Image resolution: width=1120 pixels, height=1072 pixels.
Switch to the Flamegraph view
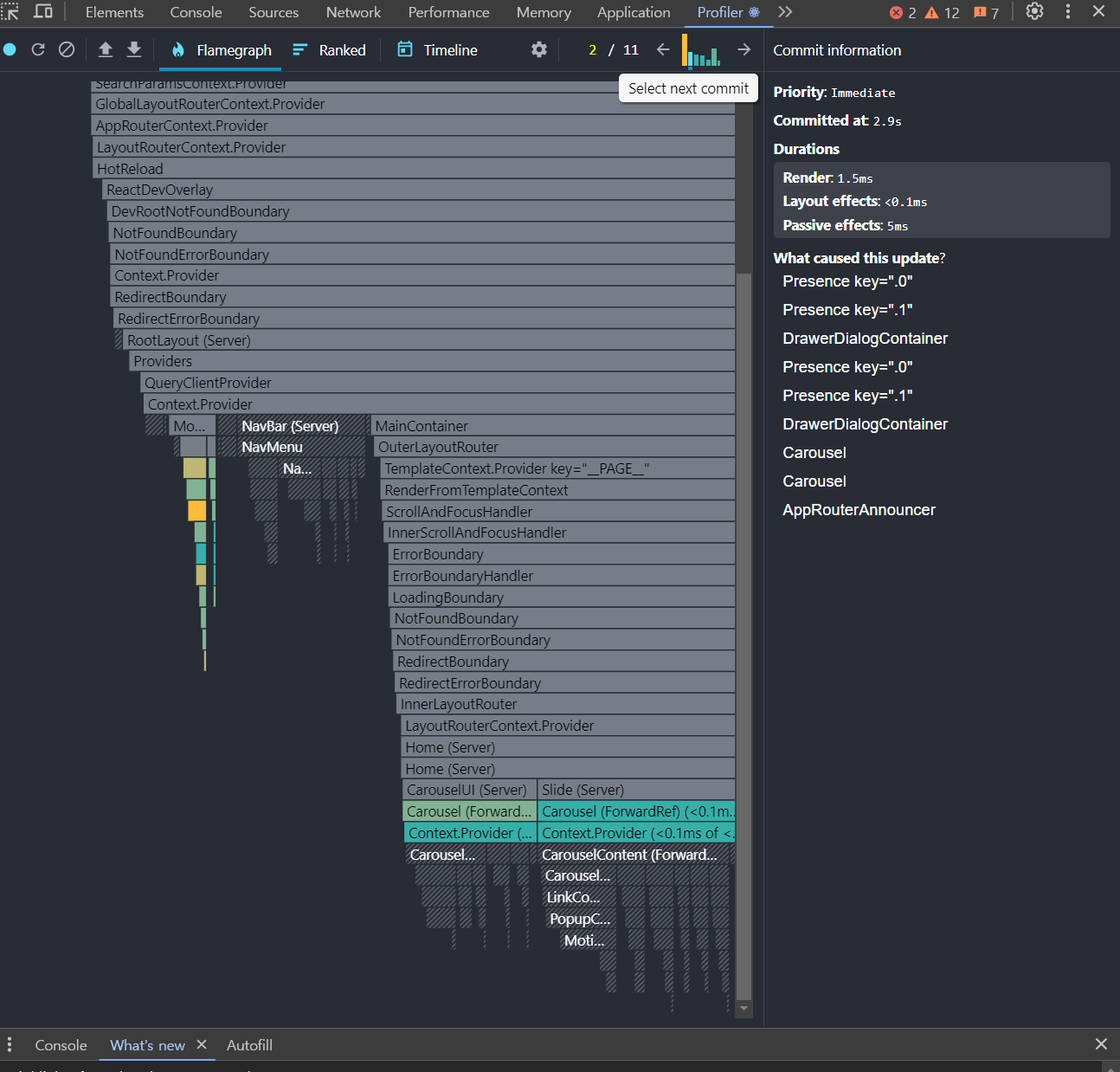[222, 50]
